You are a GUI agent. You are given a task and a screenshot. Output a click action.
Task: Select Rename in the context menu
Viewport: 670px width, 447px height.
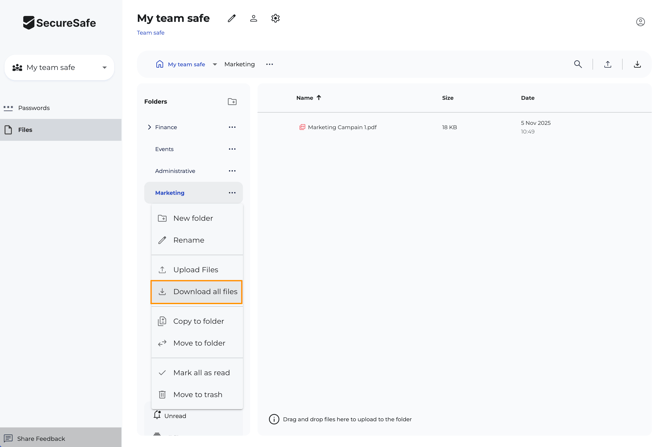188,240
